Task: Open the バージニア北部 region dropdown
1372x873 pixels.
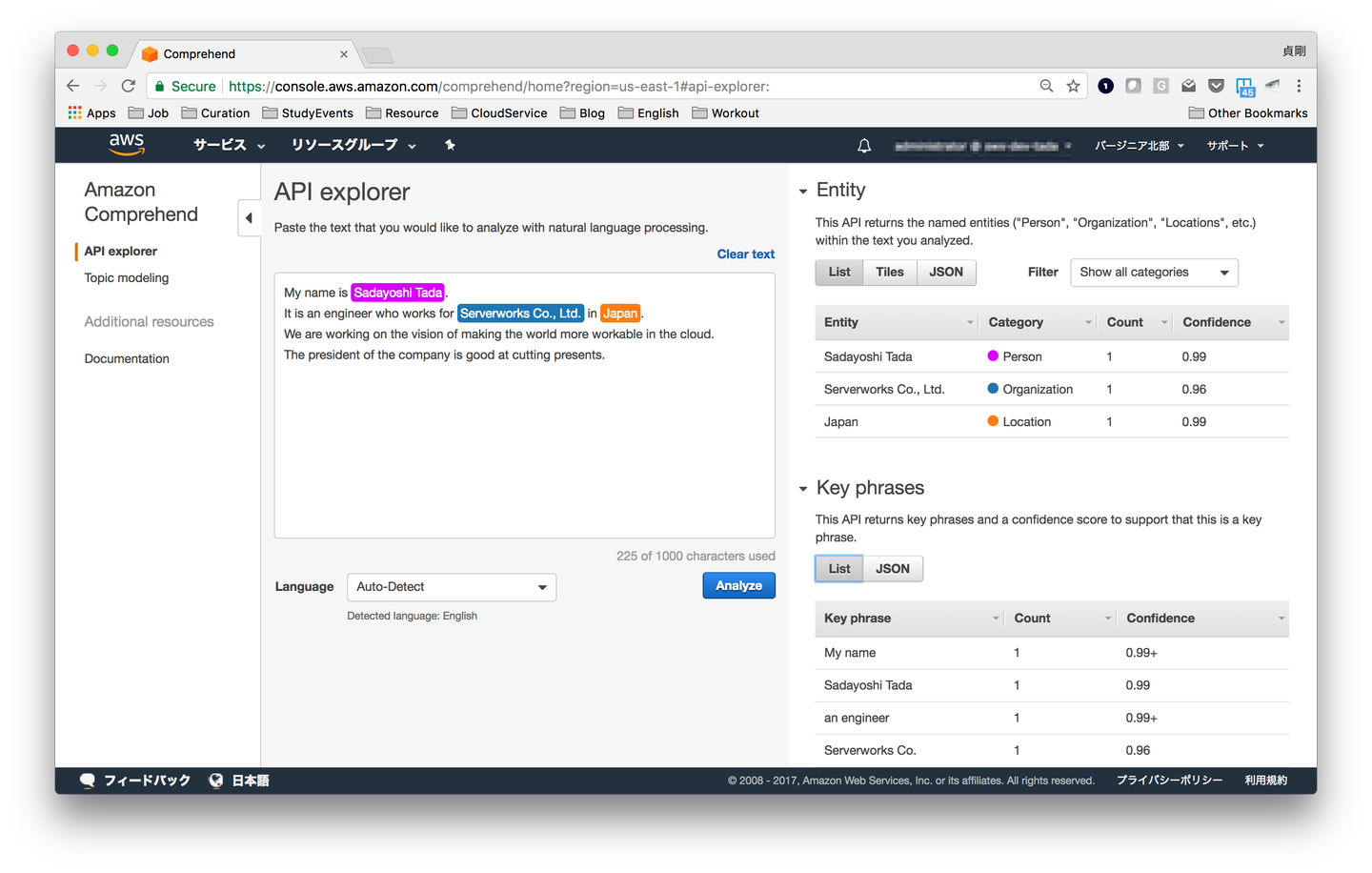Action: 1140,146
